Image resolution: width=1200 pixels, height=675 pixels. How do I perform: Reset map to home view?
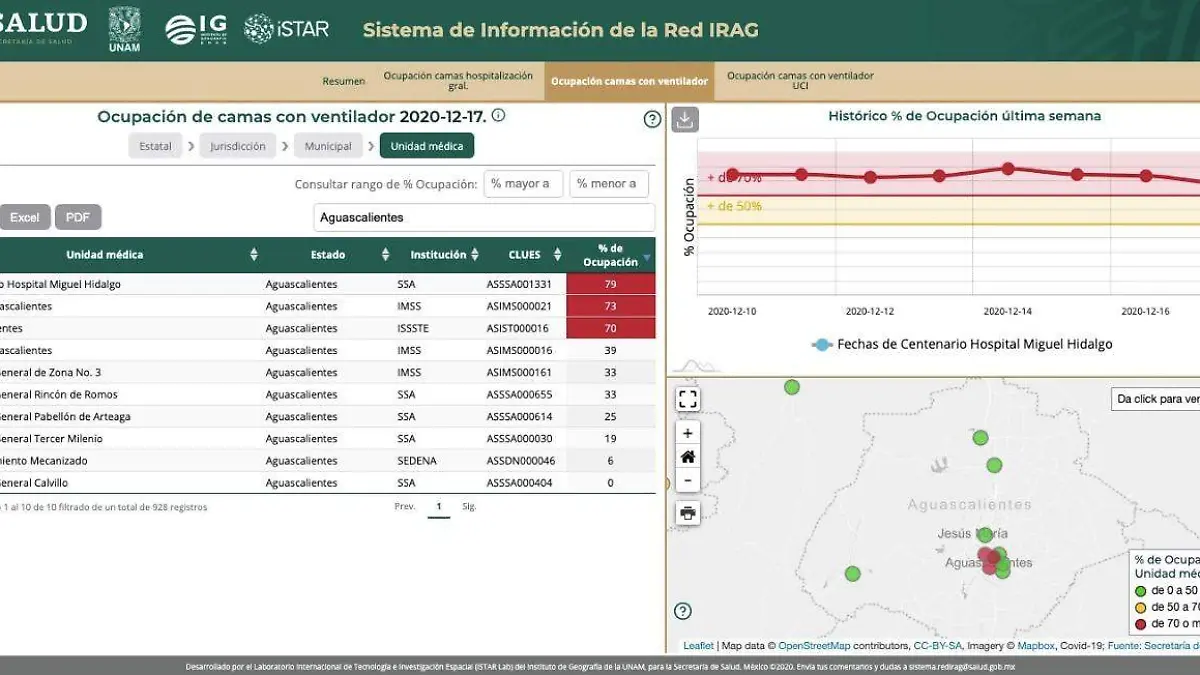click(x=688, y=457)
